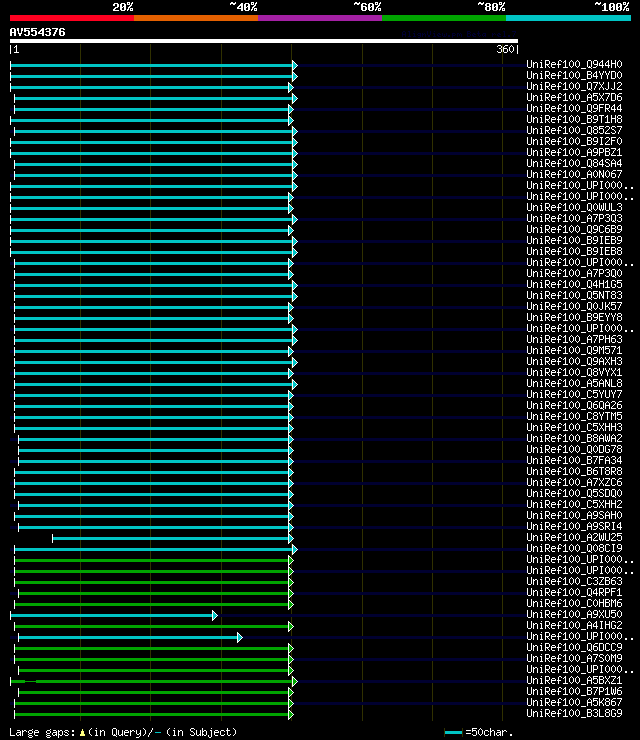
Task: Select hit label UniRef100_A7P3Q3
Action: tap(574, 218)
